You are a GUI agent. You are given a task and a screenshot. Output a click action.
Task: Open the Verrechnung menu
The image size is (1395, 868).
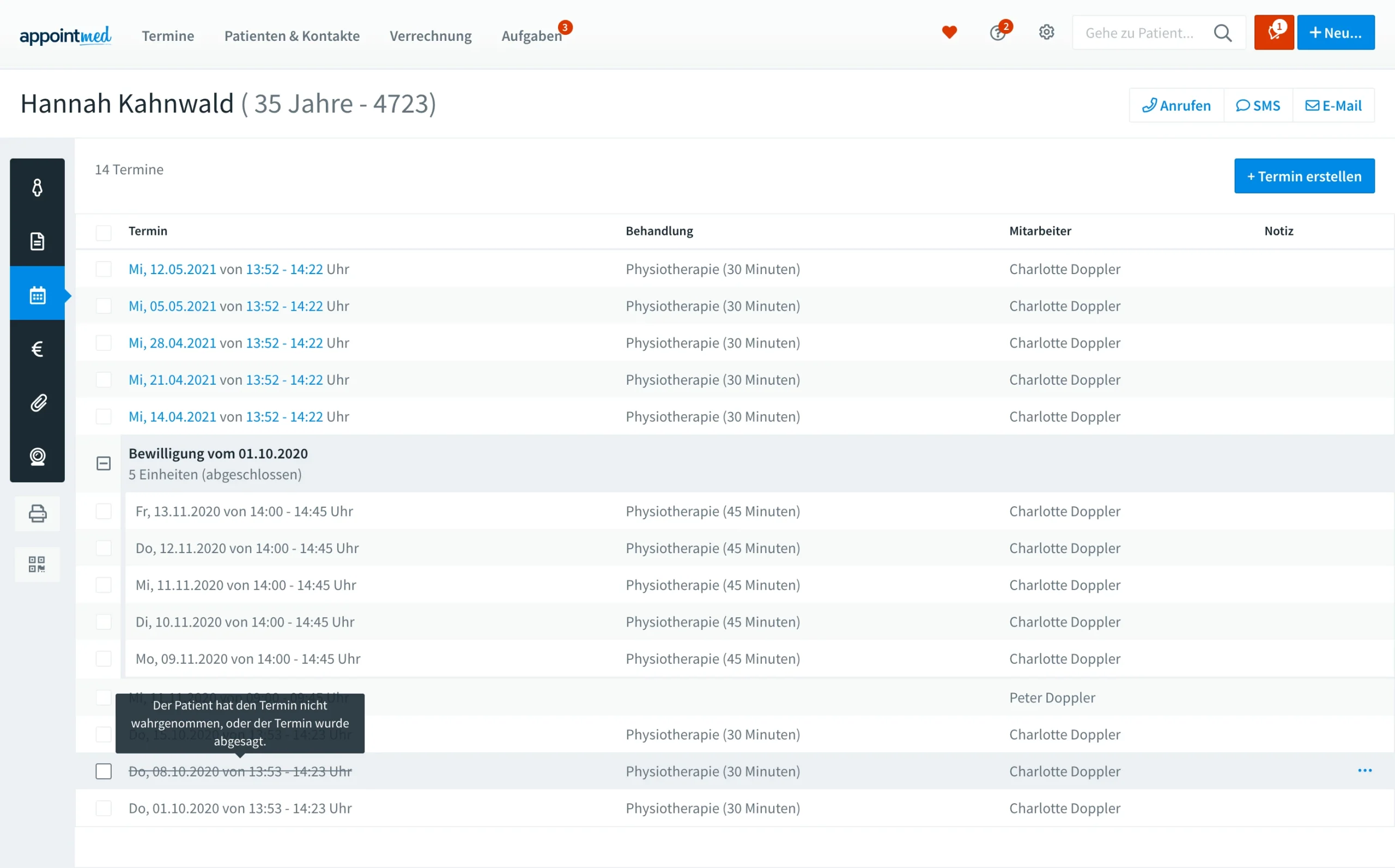[x=430, y=35]
